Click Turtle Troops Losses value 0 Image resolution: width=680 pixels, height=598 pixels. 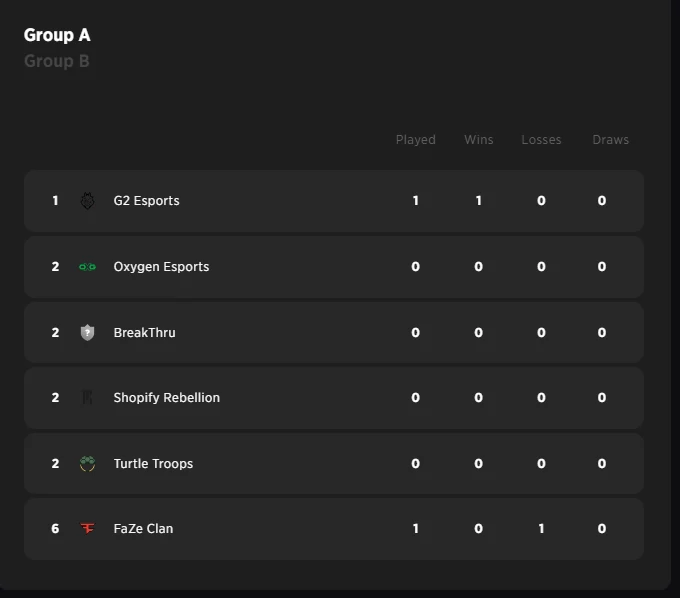click(541, 464)
